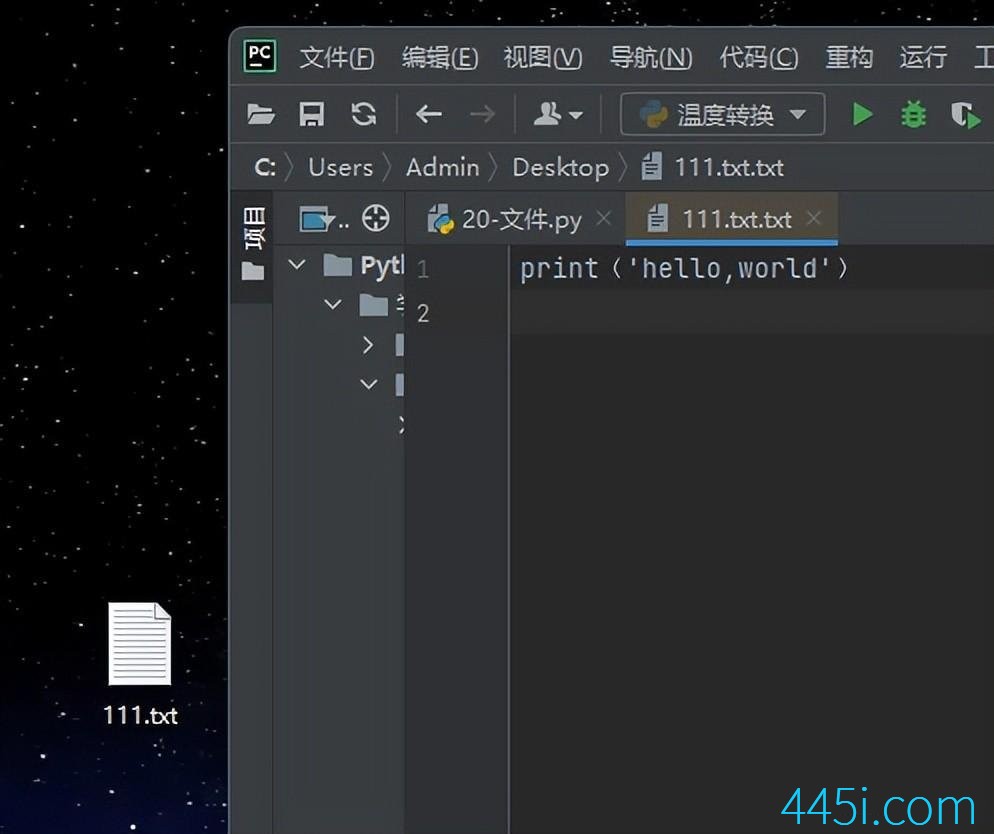Select the 111.txt desktop file icon
994x834 pixels.
point(139,643)
